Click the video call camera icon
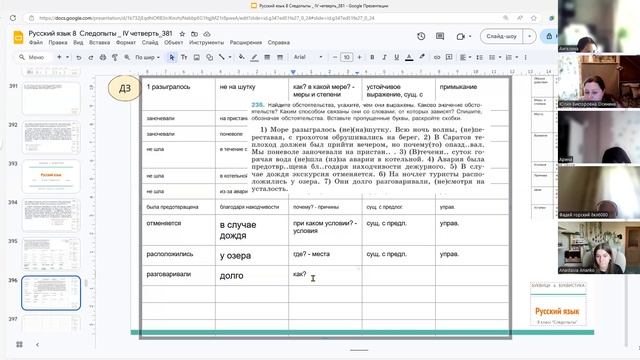The width and height of the screenshot is (640, 360). [x=460, y=36]
